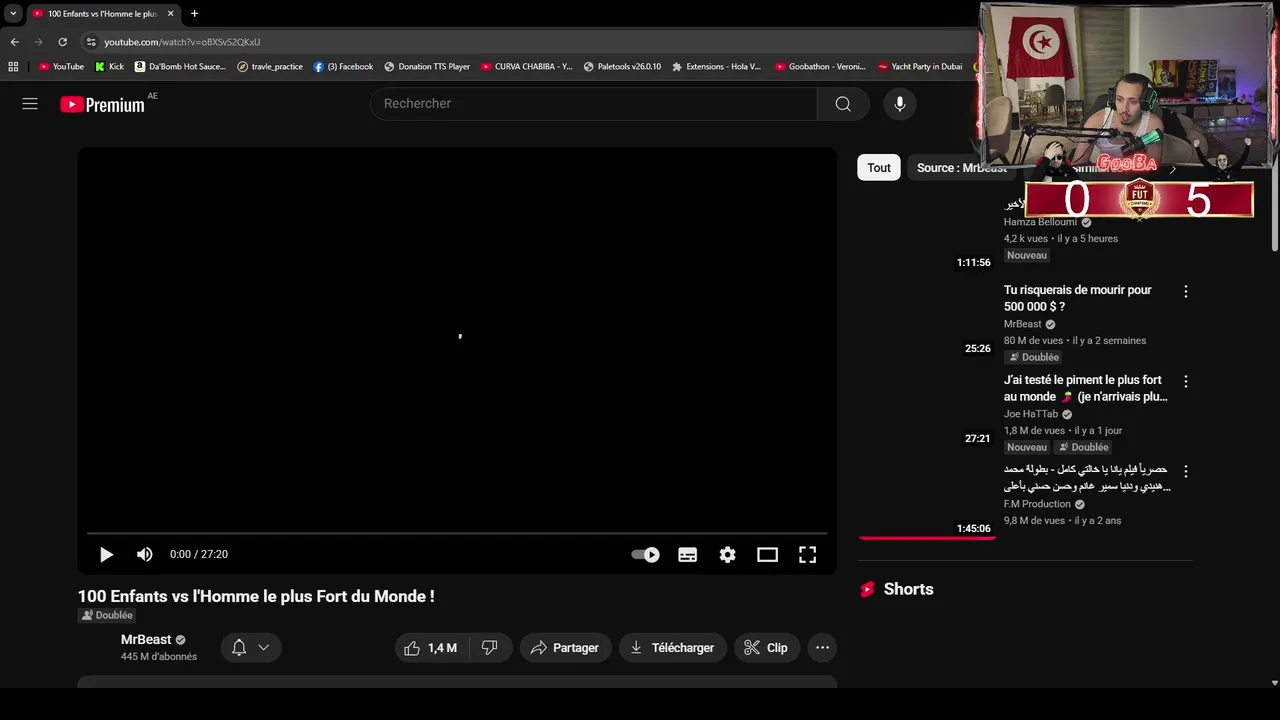The image size is (1280, 720).
Task: Reload the current page
Action: pyautogui.click(x=62, y=42)
